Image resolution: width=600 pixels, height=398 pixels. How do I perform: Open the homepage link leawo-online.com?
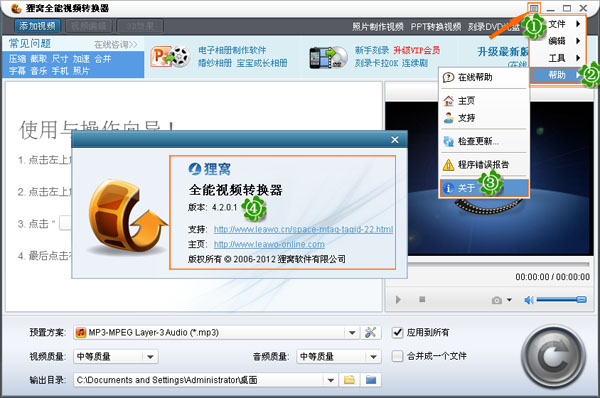269,244
